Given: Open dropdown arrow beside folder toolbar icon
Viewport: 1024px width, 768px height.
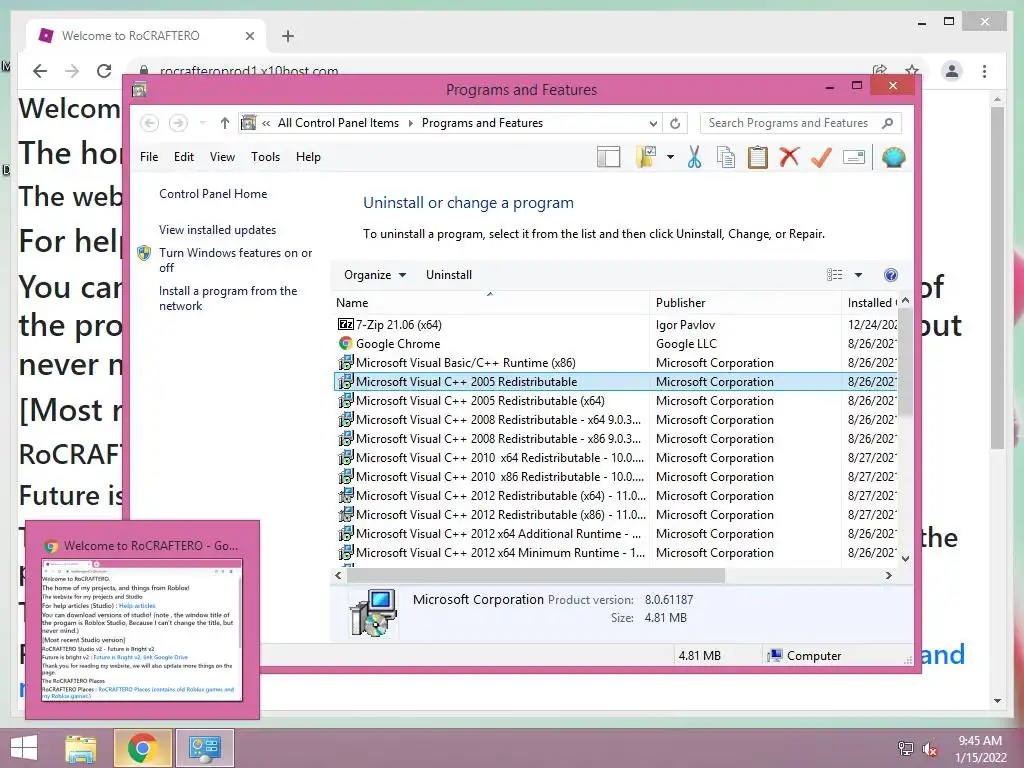Looking at the screenshot, I should coord(670,157).
